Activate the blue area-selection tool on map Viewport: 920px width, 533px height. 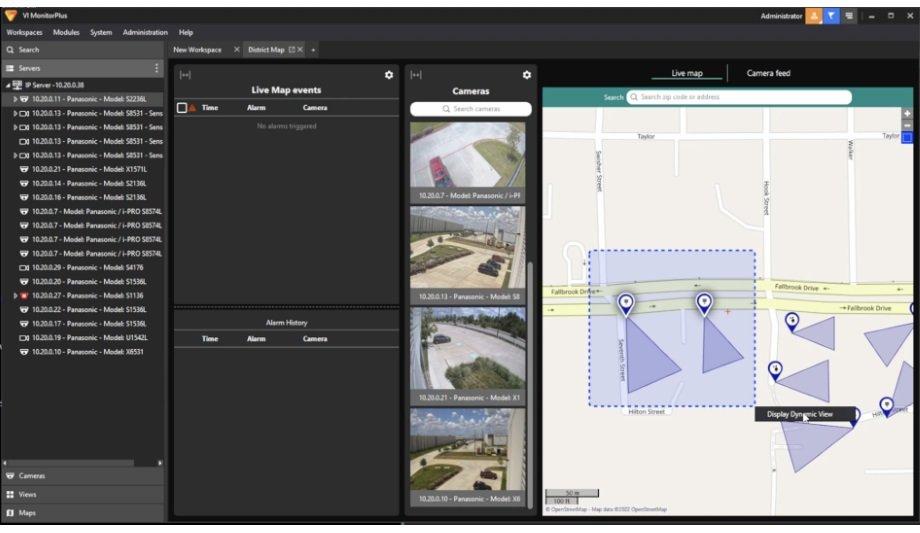click(907, 138)
